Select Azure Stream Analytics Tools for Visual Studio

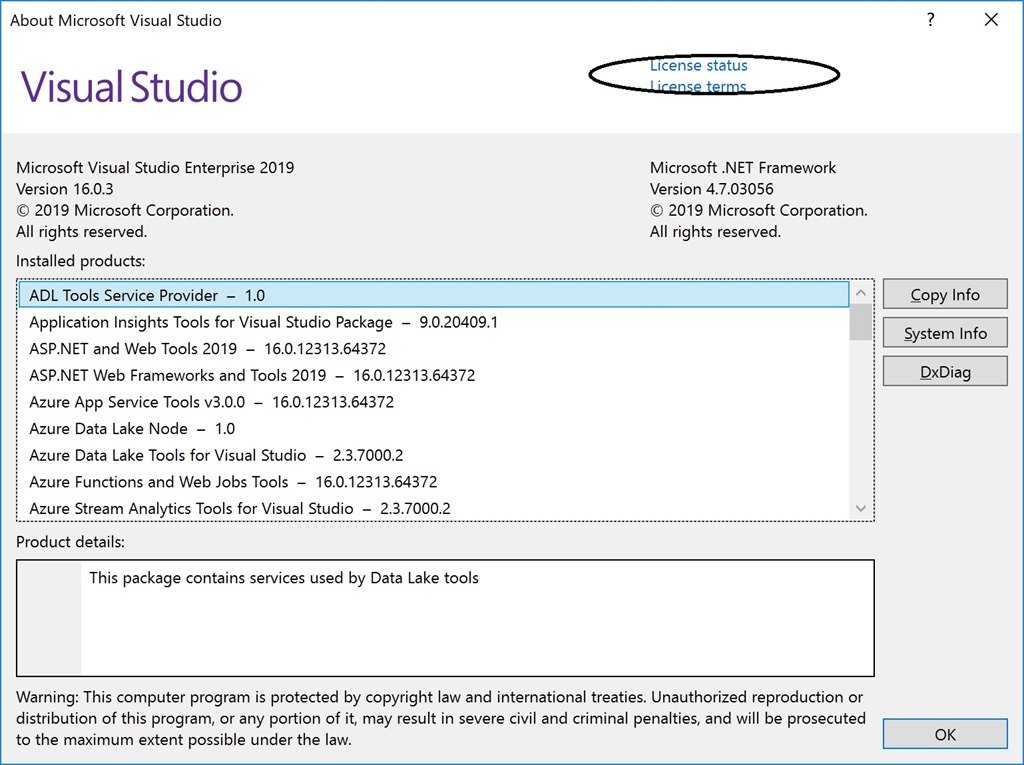tap(434, 508)
